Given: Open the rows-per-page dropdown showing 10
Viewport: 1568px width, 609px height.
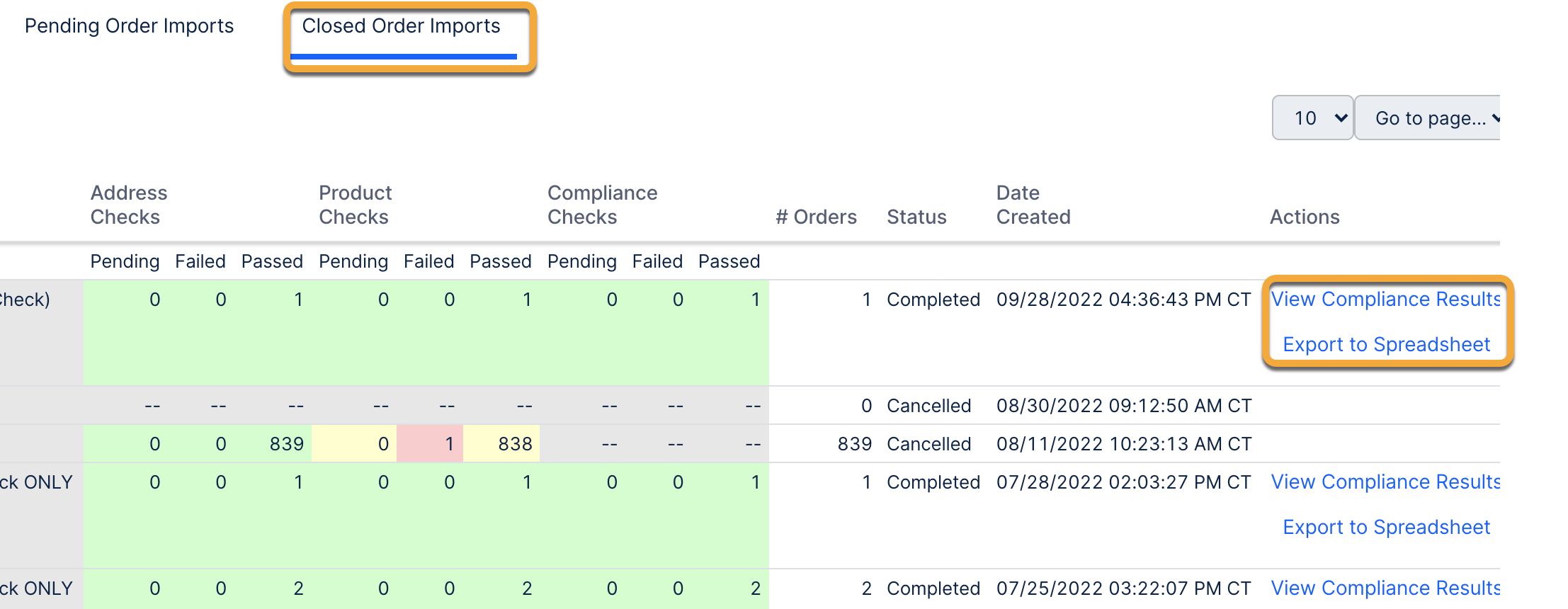Looking at the screenshot, I should pos(1312,118).
